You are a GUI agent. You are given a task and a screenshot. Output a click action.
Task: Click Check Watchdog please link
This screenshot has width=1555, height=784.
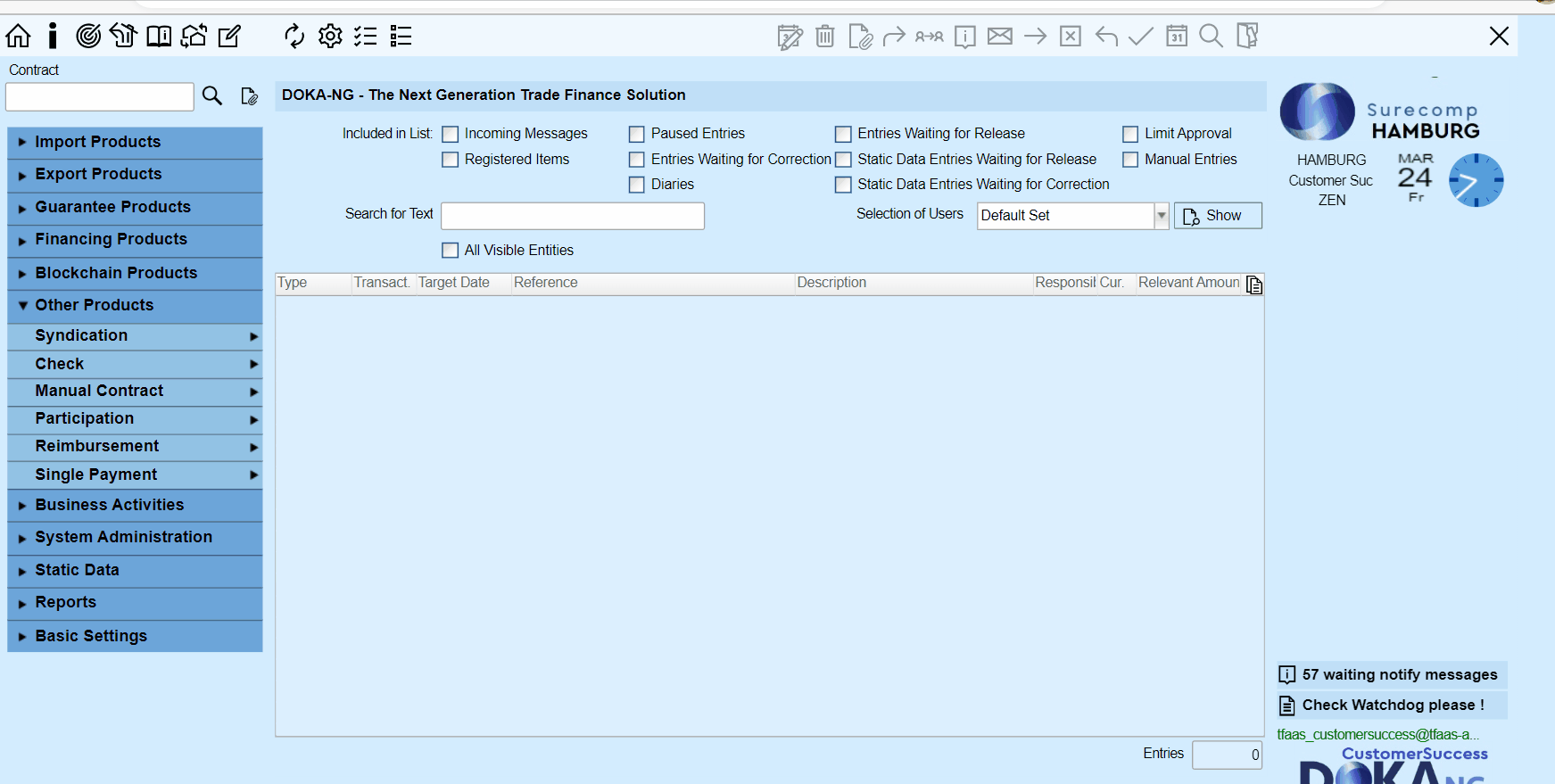[x=1392, y=706]
